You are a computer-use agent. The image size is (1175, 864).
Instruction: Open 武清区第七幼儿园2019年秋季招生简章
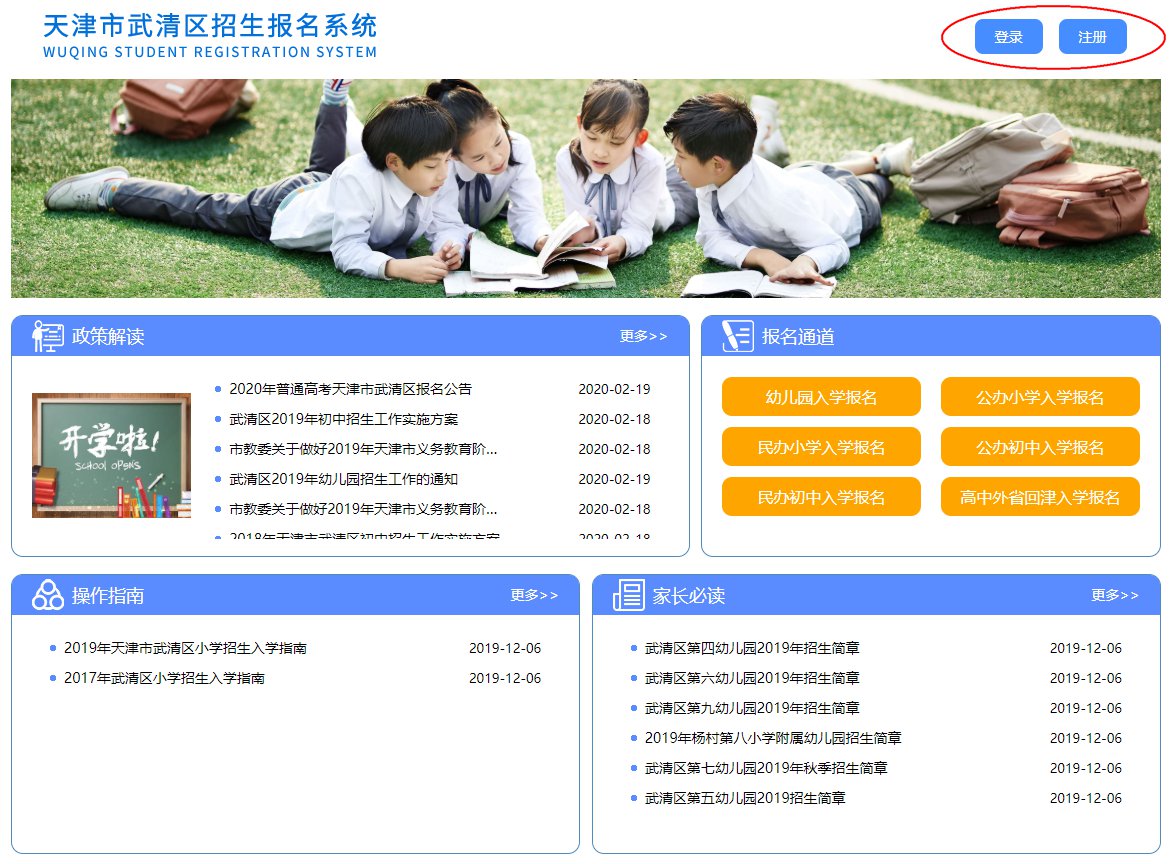(766, 768)
